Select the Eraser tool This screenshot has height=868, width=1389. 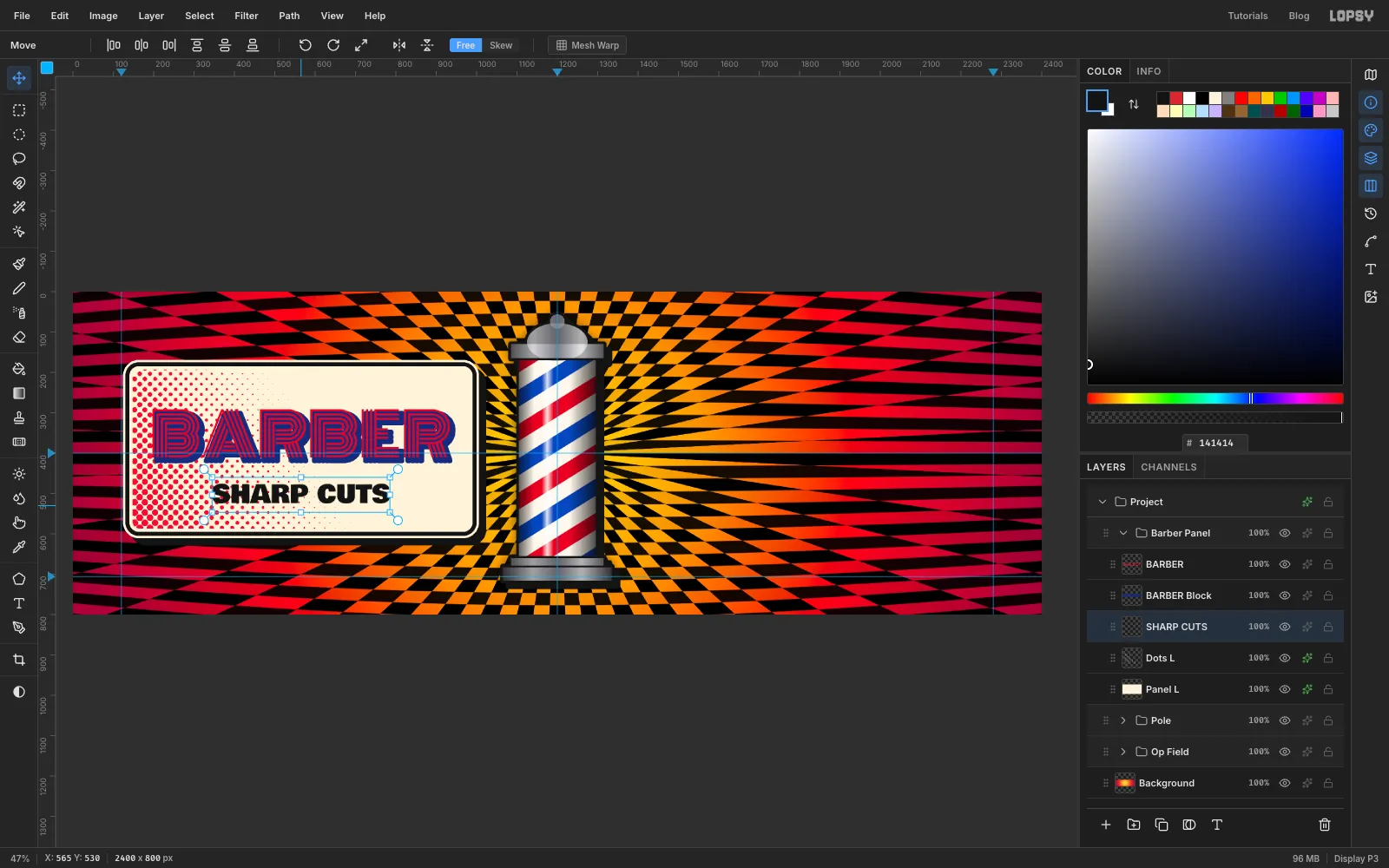click(19, 337)
